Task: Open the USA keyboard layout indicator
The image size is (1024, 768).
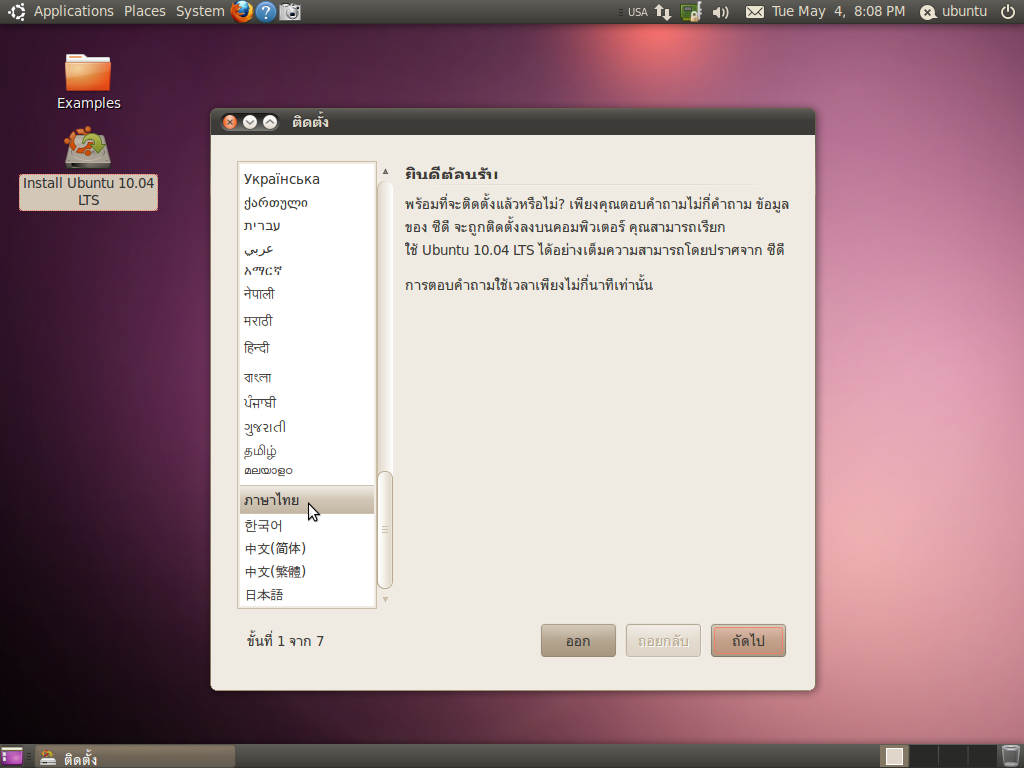Action: pyautogui.click(x=637, y=12)
